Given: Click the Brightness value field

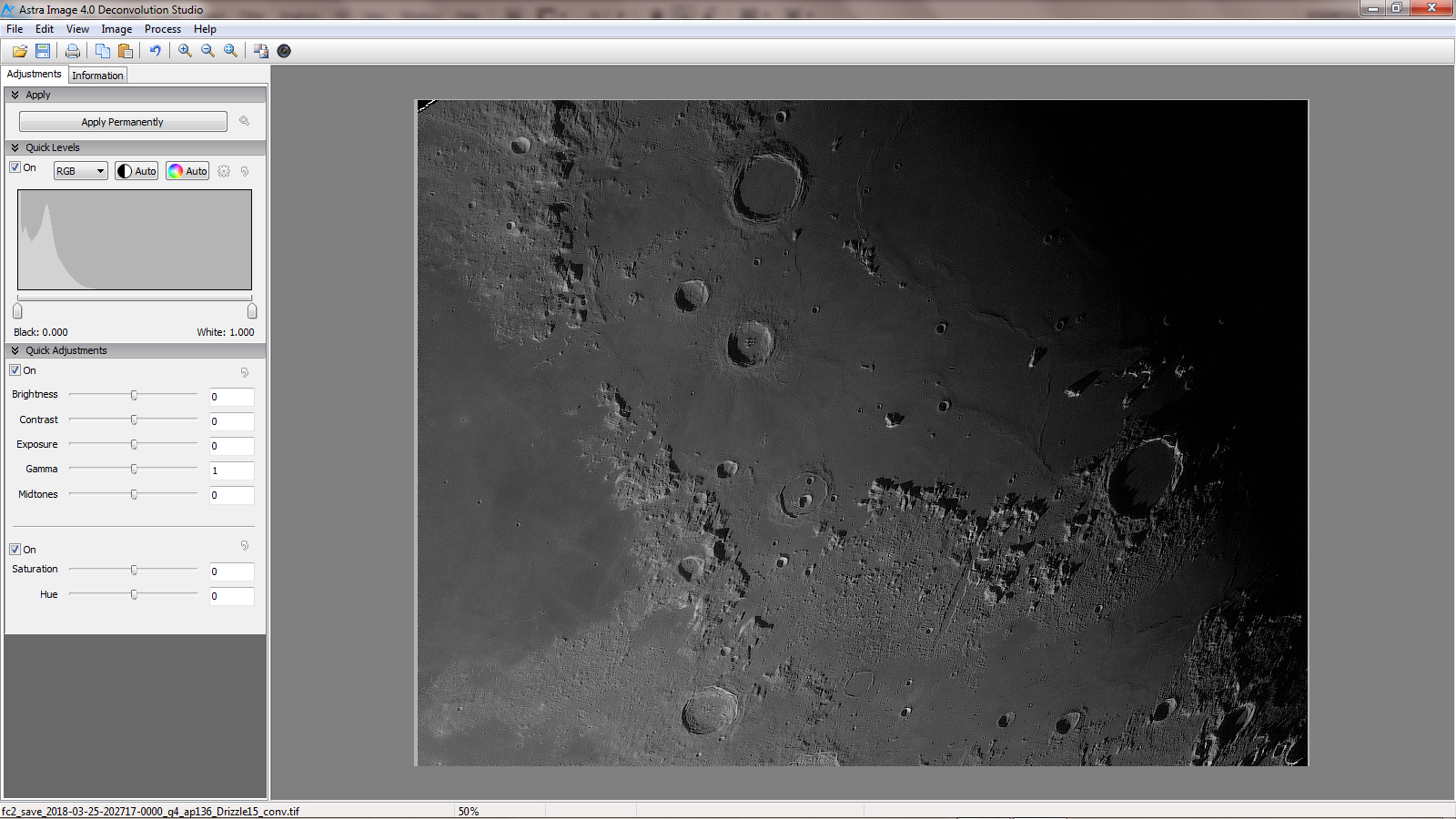Looking at the screenshot, I should [232, 397].
